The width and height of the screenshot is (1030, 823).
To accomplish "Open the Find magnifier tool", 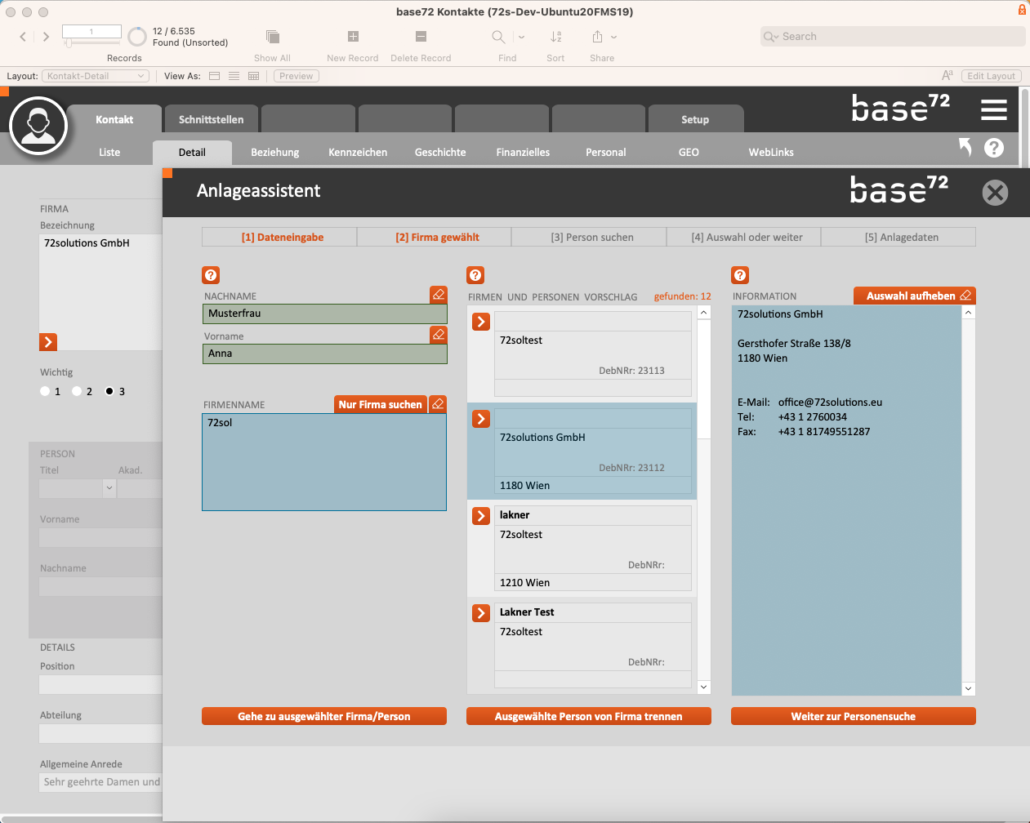I will pos(499,37).
